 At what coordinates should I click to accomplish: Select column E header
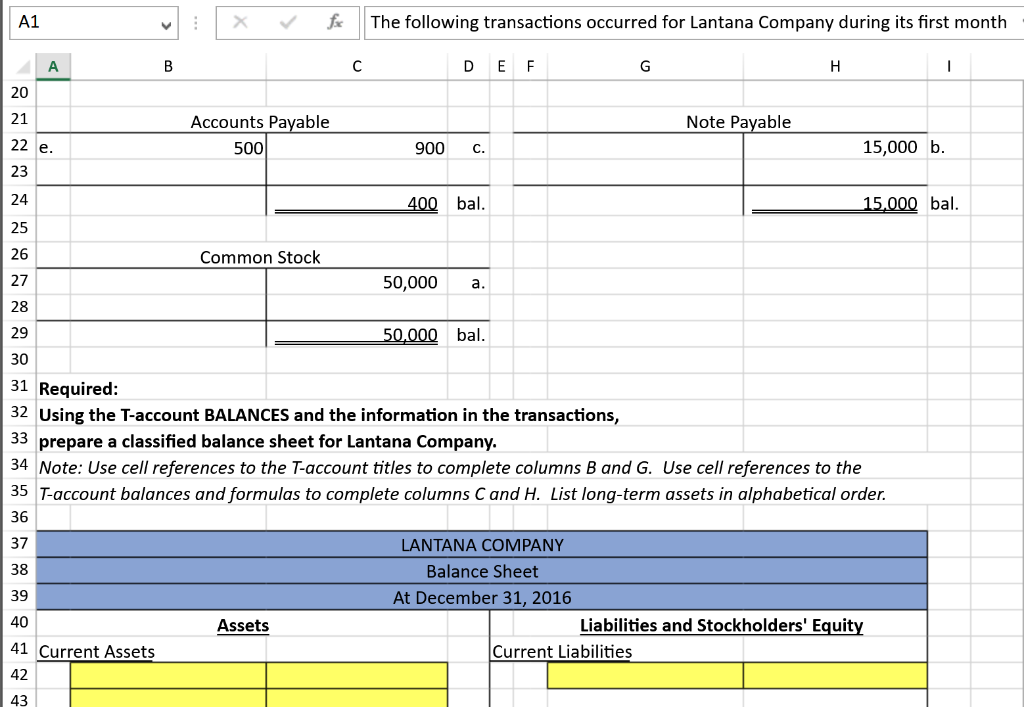pyautogui.click(x=501, y=67)
